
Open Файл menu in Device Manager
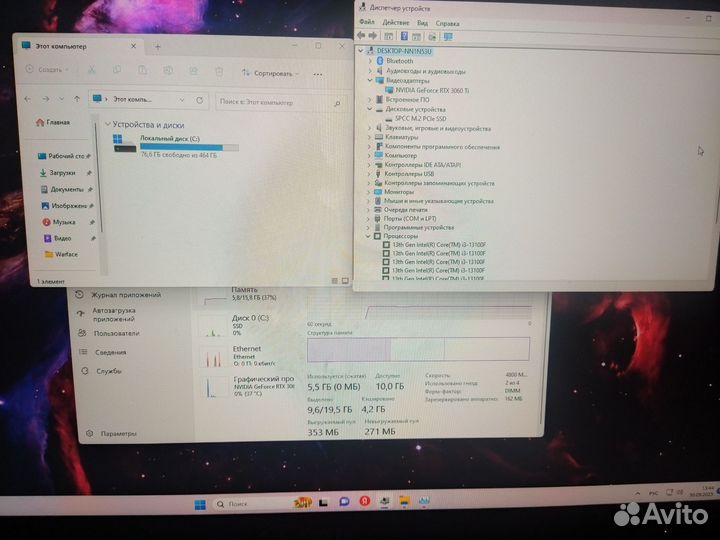tap(366, 22)
